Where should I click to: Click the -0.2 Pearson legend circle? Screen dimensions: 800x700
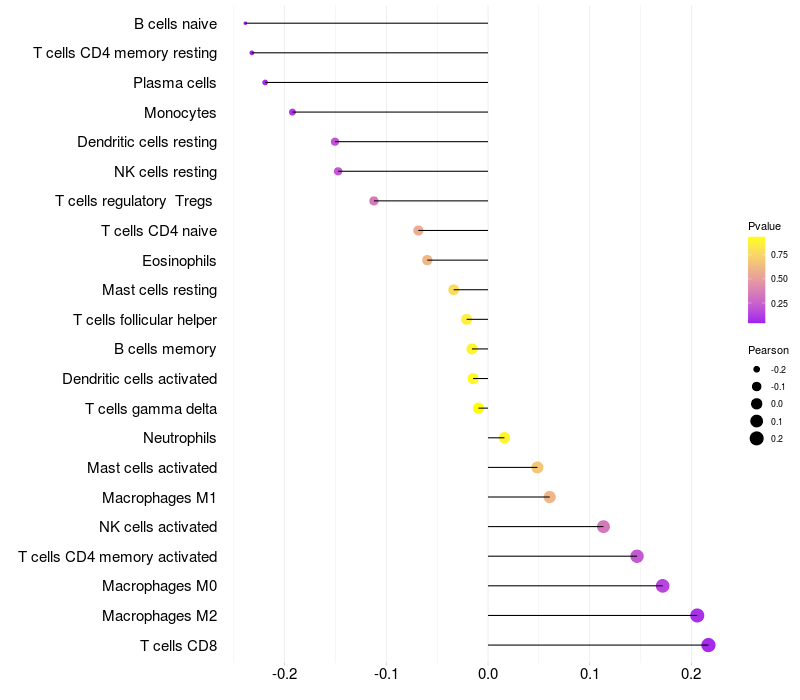point(757,369)
